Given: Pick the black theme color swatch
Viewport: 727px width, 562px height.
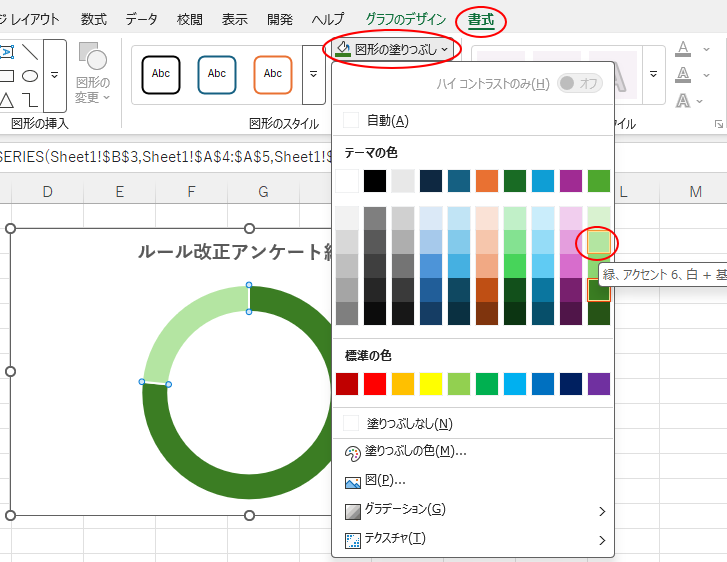Looking at the screenshot, I should [375, 181].
